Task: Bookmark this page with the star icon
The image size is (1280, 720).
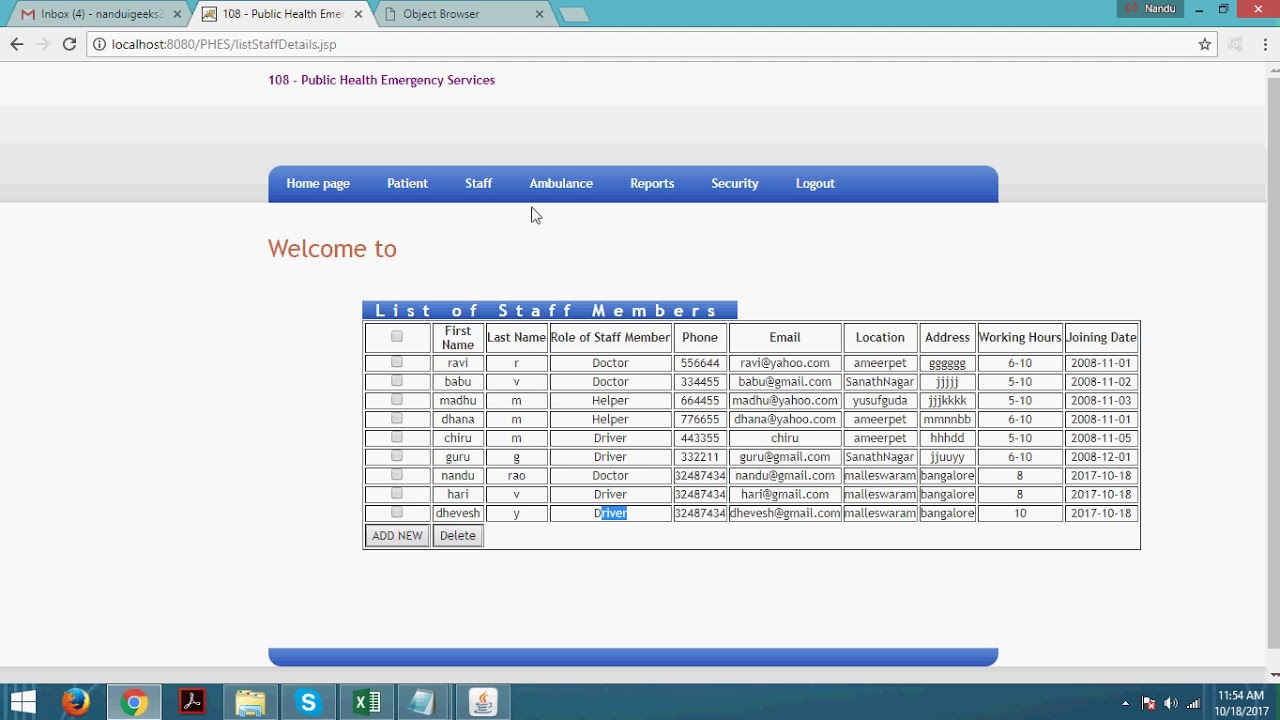Action: tap(1205, 44)
